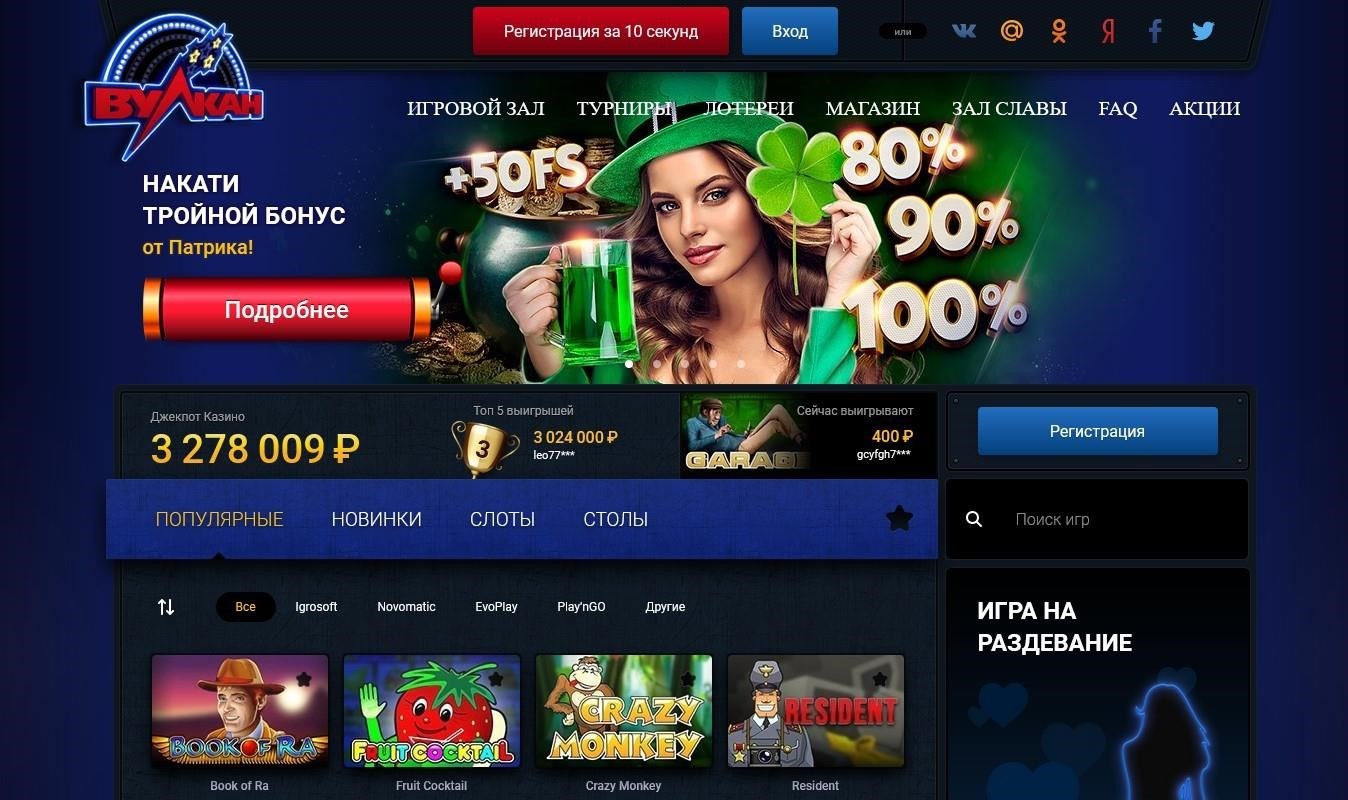The height and width of the screenshot is (800, 1348).
Task: Sign in using the Yandex icon
Action: point(1108,31)
